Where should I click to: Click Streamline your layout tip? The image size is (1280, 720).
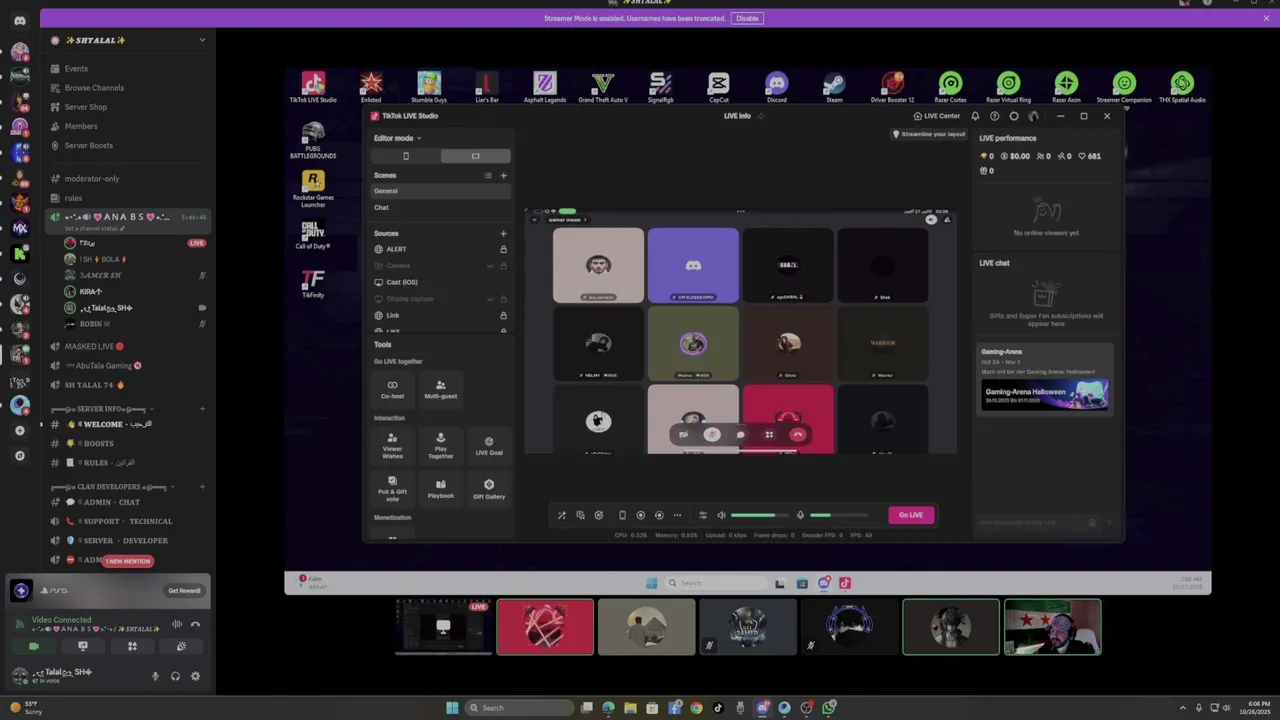930,134
